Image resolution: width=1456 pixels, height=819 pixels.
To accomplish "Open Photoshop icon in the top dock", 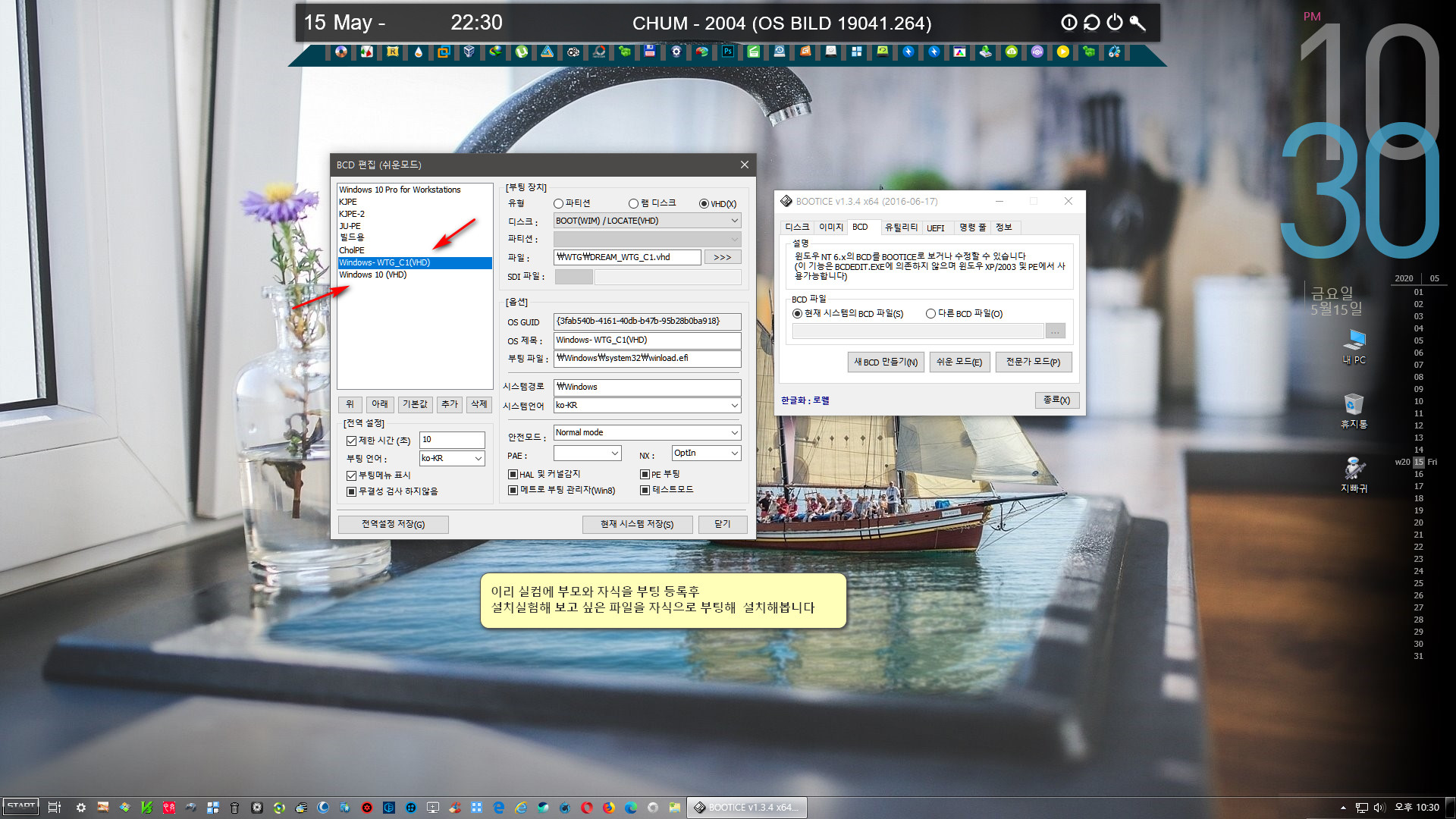I will 727,52.
